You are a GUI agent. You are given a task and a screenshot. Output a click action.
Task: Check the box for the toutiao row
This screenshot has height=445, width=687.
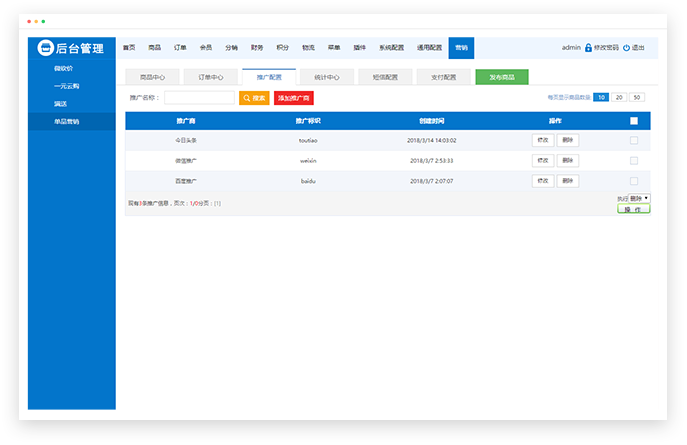[634, 140]
